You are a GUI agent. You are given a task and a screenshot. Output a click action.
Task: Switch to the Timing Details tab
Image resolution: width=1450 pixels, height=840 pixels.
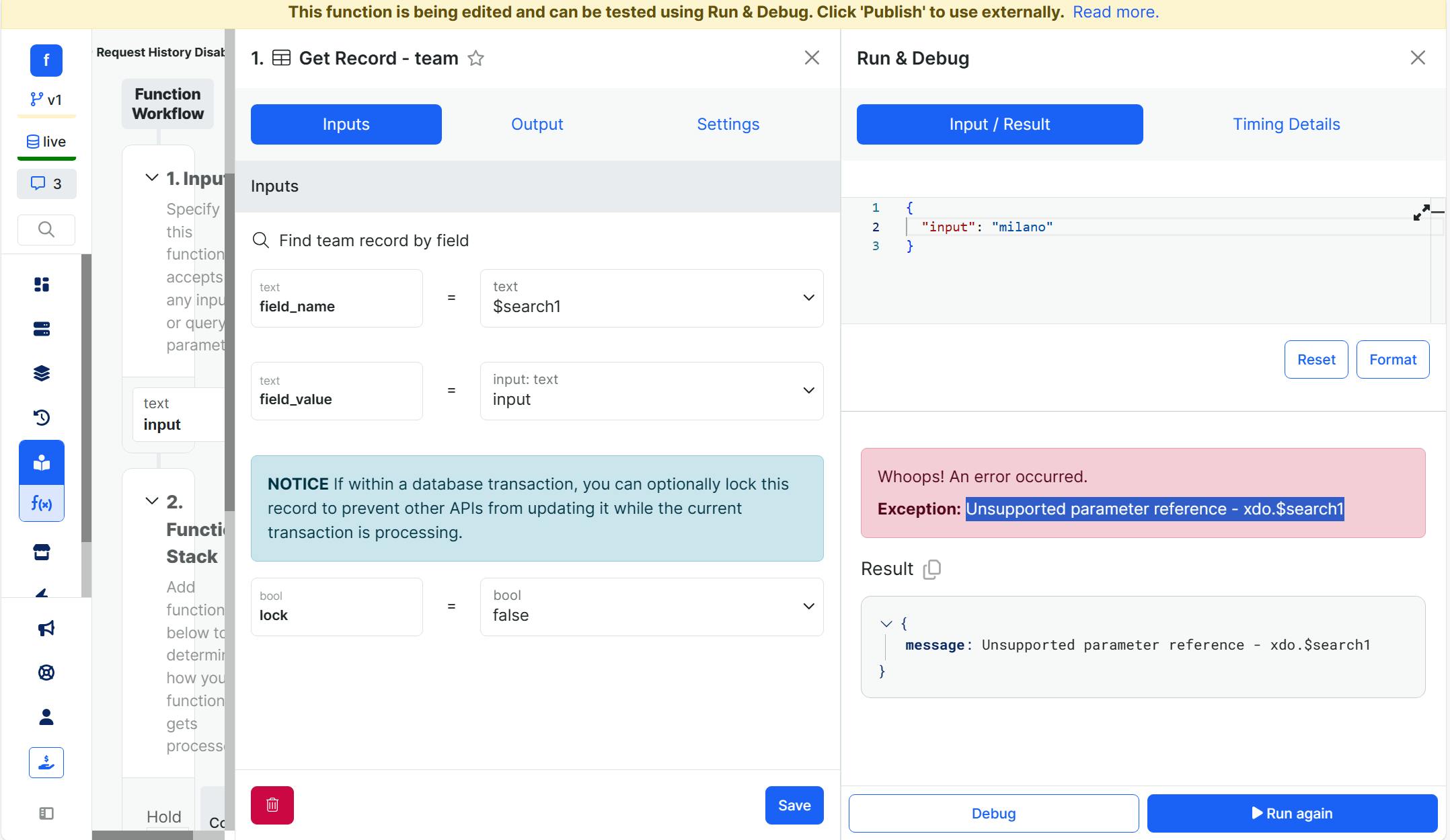(x=1286, y=124)
